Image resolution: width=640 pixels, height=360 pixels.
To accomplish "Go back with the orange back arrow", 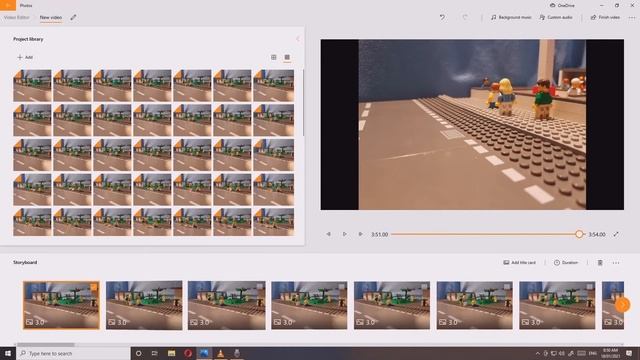I will (x=8, y=5).
